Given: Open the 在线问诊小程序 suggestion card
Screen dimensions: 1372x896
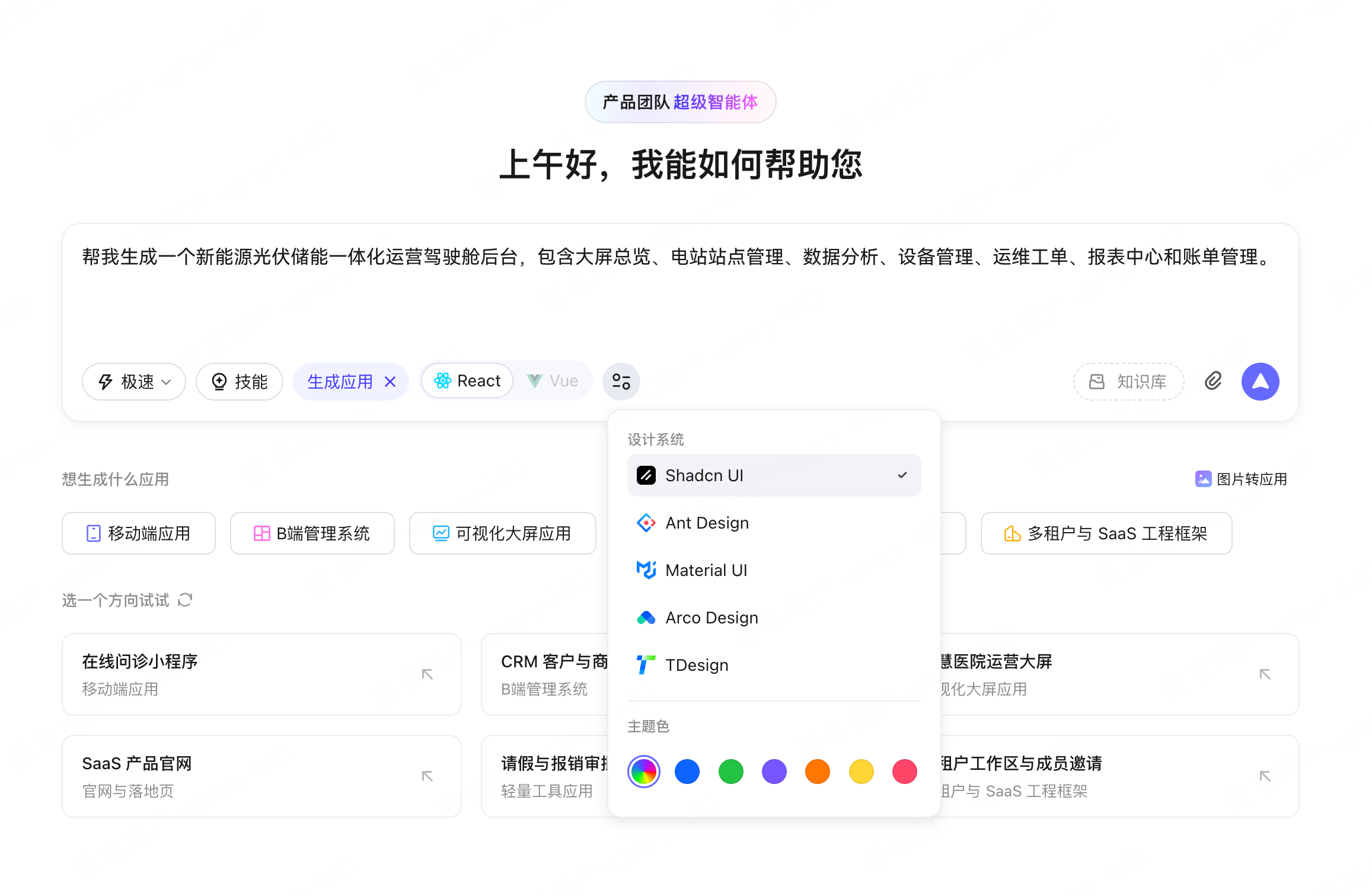Looking at the screenshot, I should 261,674.
